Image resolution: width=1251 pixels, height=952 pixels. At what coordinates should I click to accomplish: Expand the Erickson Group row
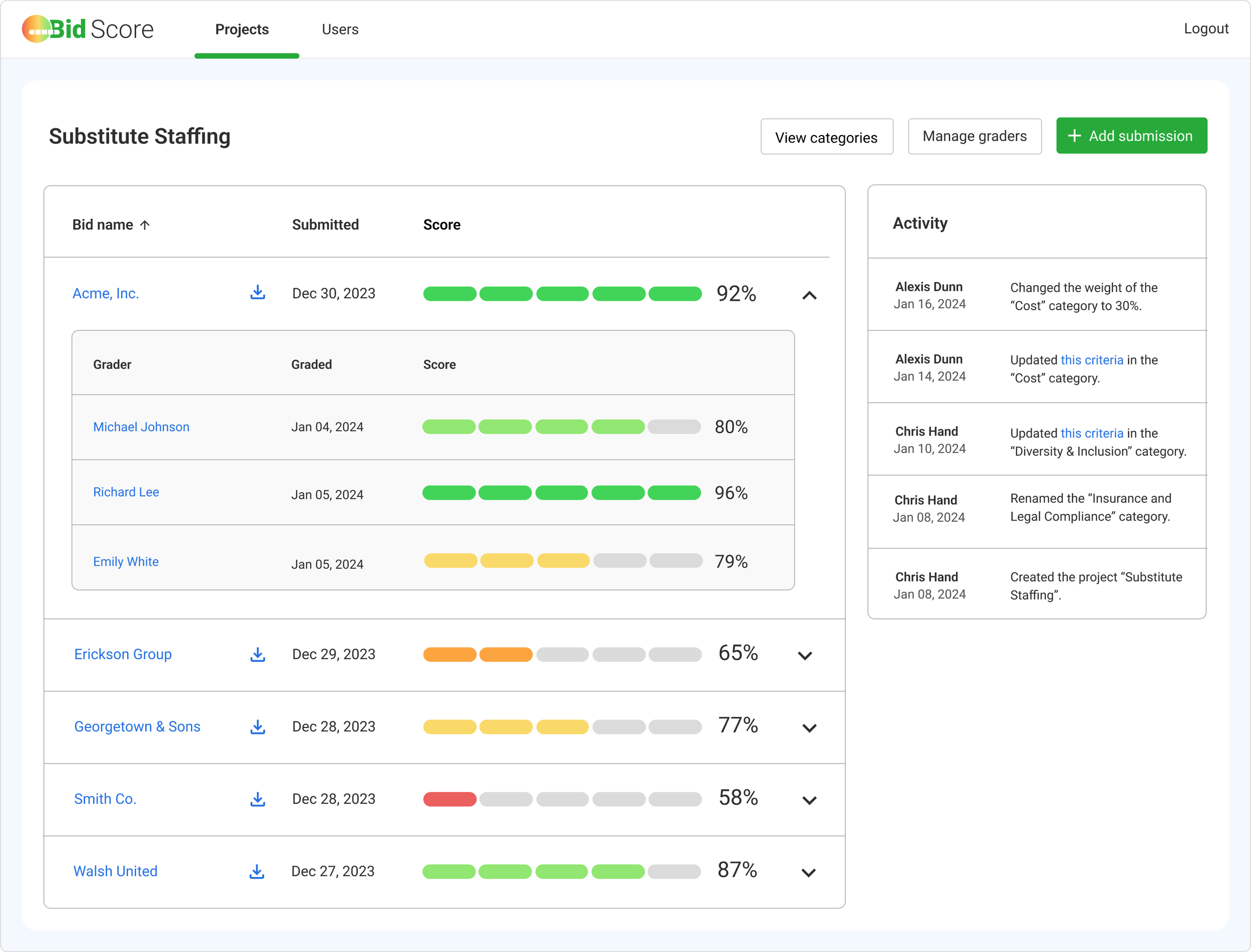pyautogui.click(x=805, y=656)
